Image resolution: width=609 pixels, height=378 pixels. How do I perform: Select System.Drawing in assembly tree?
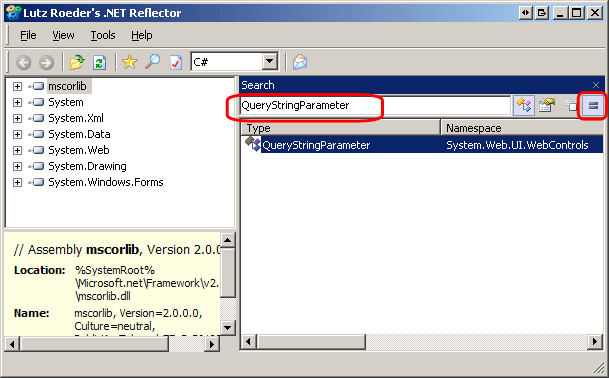click(87, 166)
